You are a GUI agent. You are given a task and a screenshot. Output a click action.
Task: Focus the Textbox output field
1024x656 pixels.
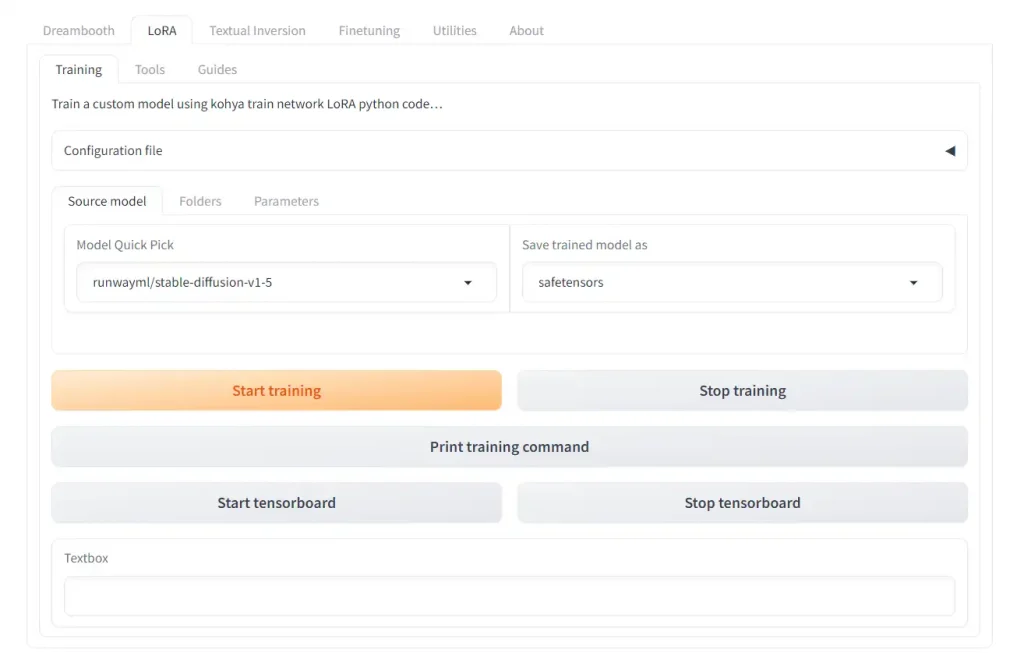tap(509, 597)
